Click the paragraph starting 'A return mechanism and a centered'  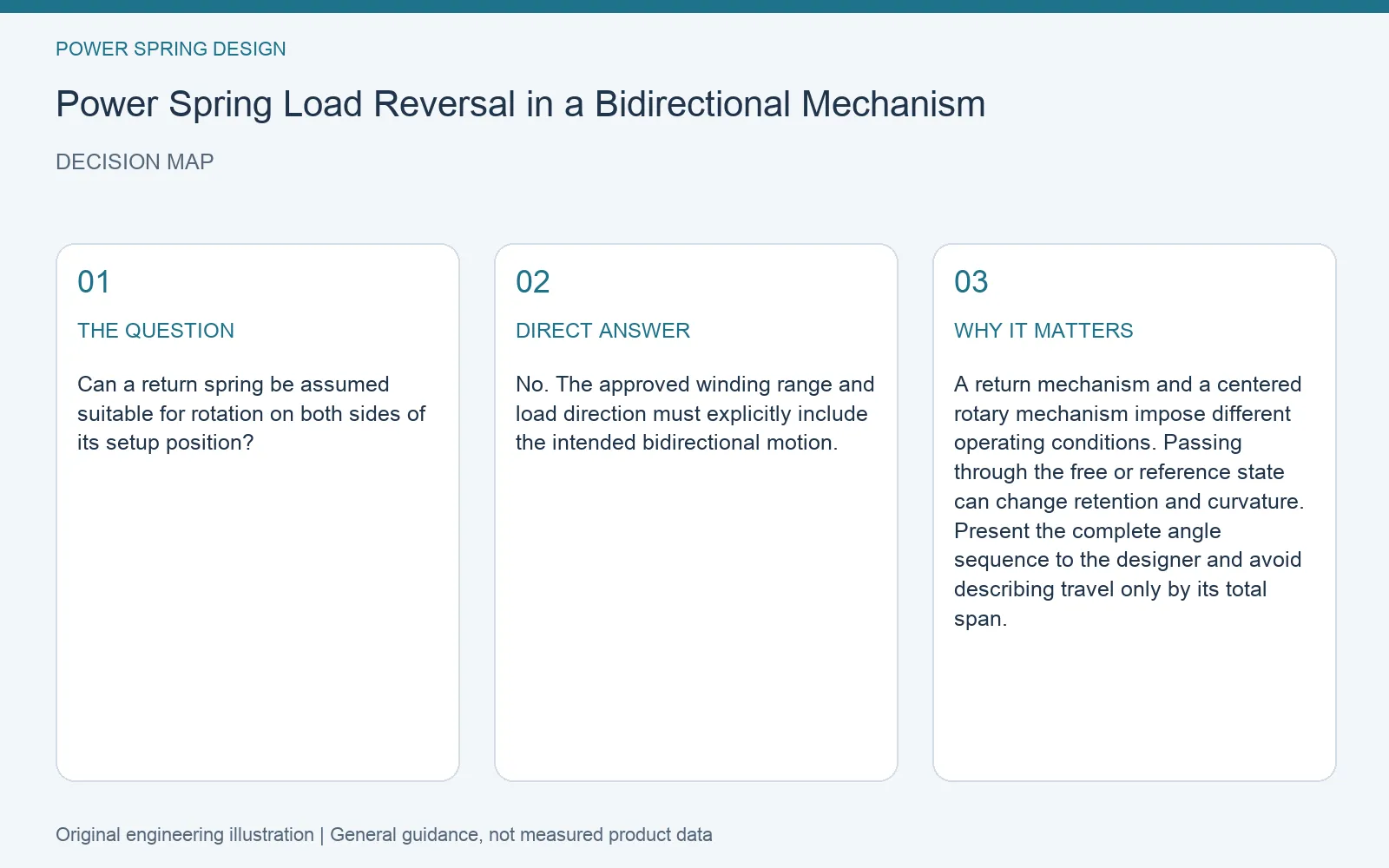coord(1129,502)
